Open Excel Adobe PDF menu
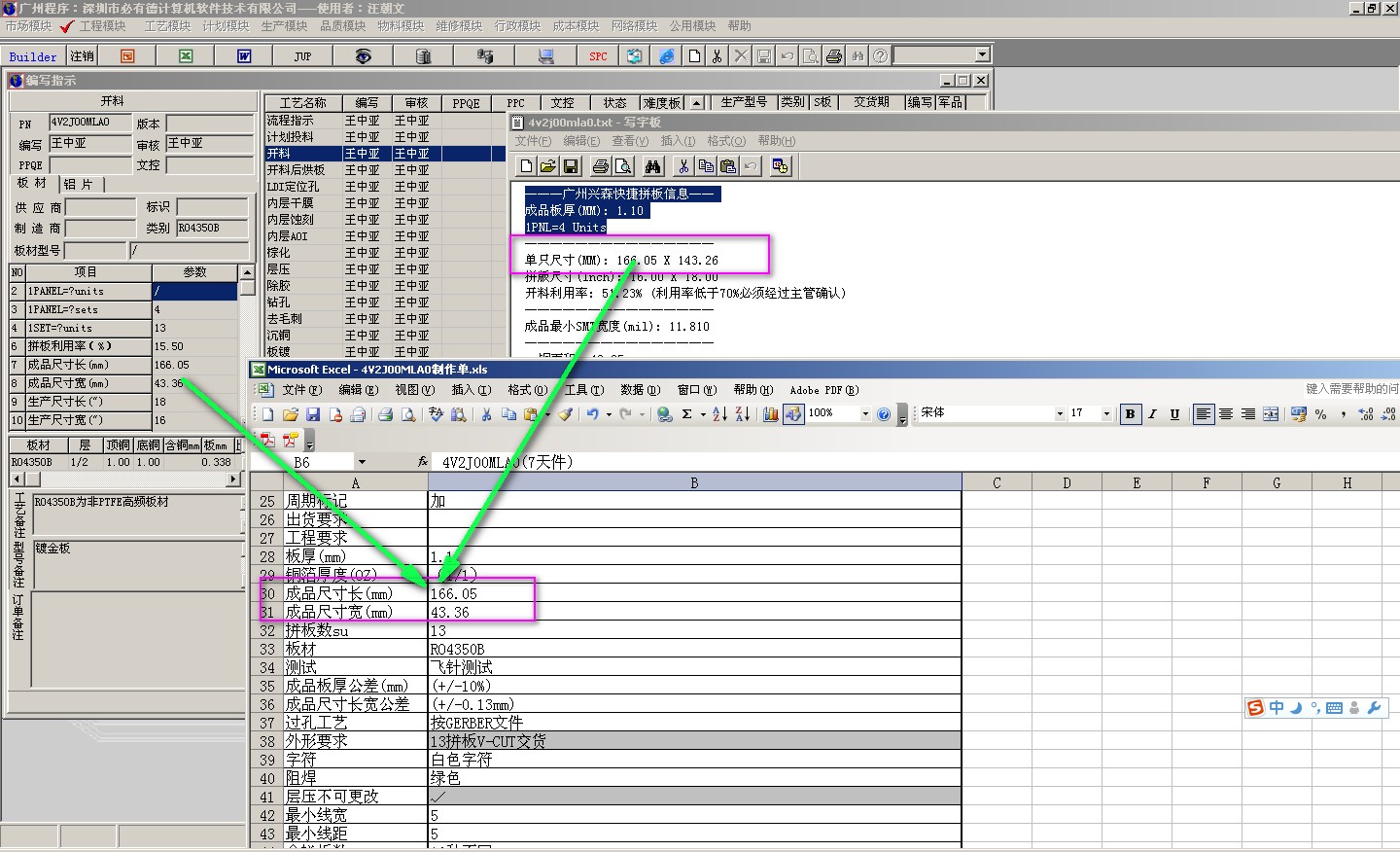Image resolution: width=1400 pixels, height=852 pixels. click(x=823, y=390)
